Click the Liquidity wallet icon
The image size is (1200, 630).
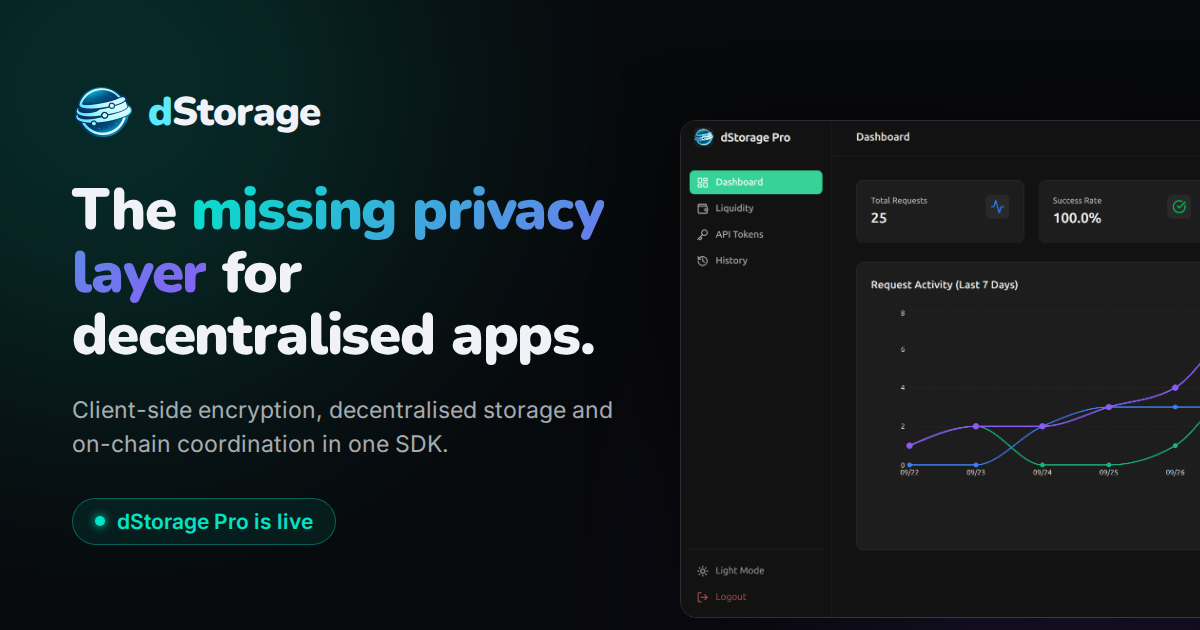click(703, 208)
